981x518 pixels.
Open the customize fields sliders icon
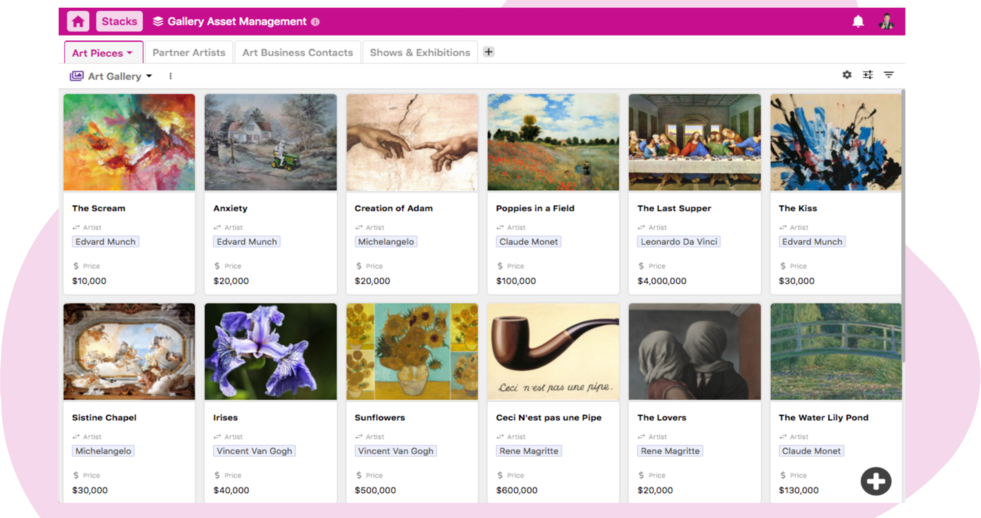(868, 75)
